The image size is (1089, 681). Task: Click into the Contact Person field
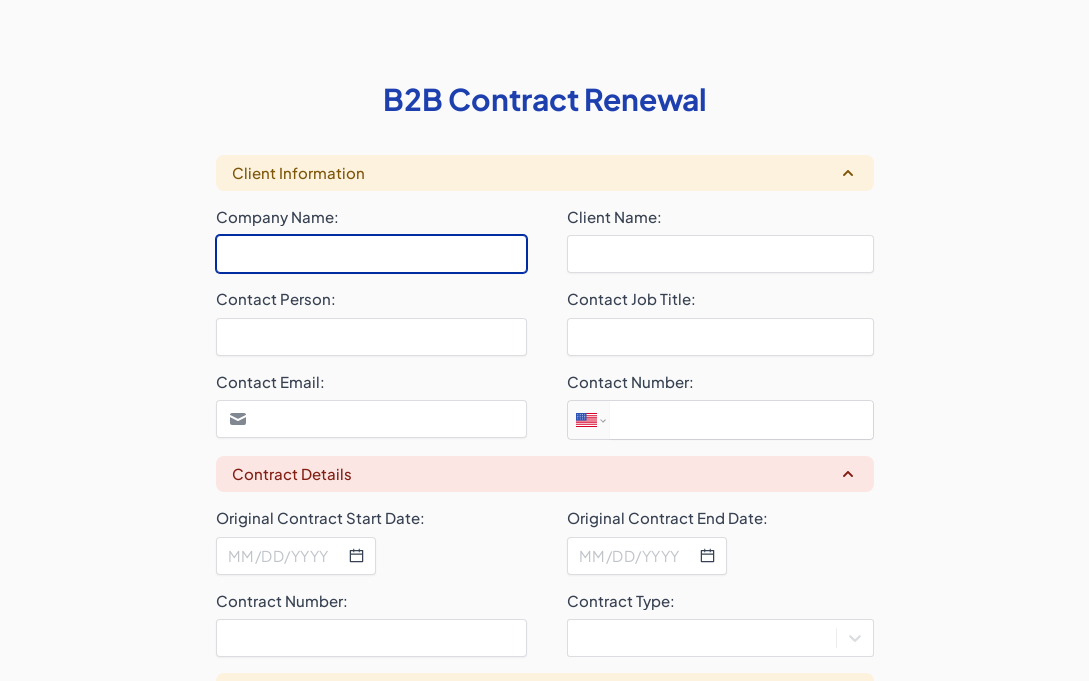(371, 337)
